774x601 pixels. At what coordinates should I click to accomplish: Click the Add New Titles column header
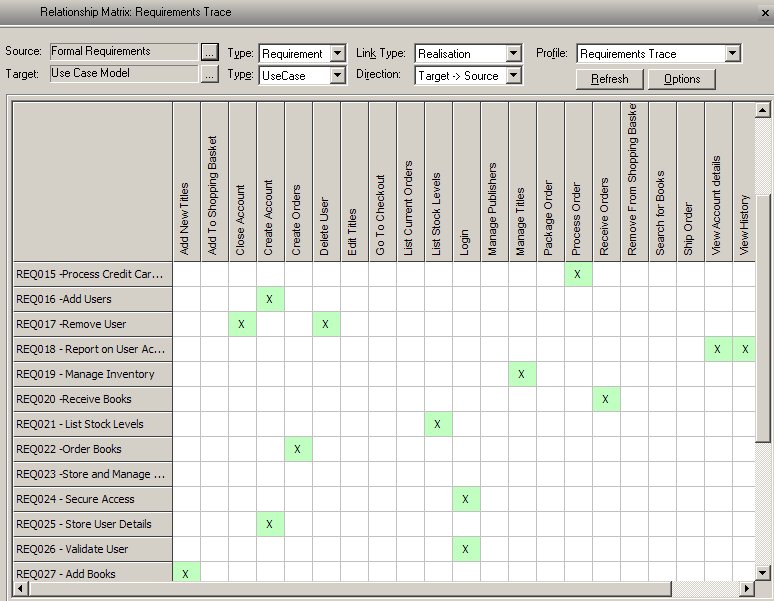(186, 182)
